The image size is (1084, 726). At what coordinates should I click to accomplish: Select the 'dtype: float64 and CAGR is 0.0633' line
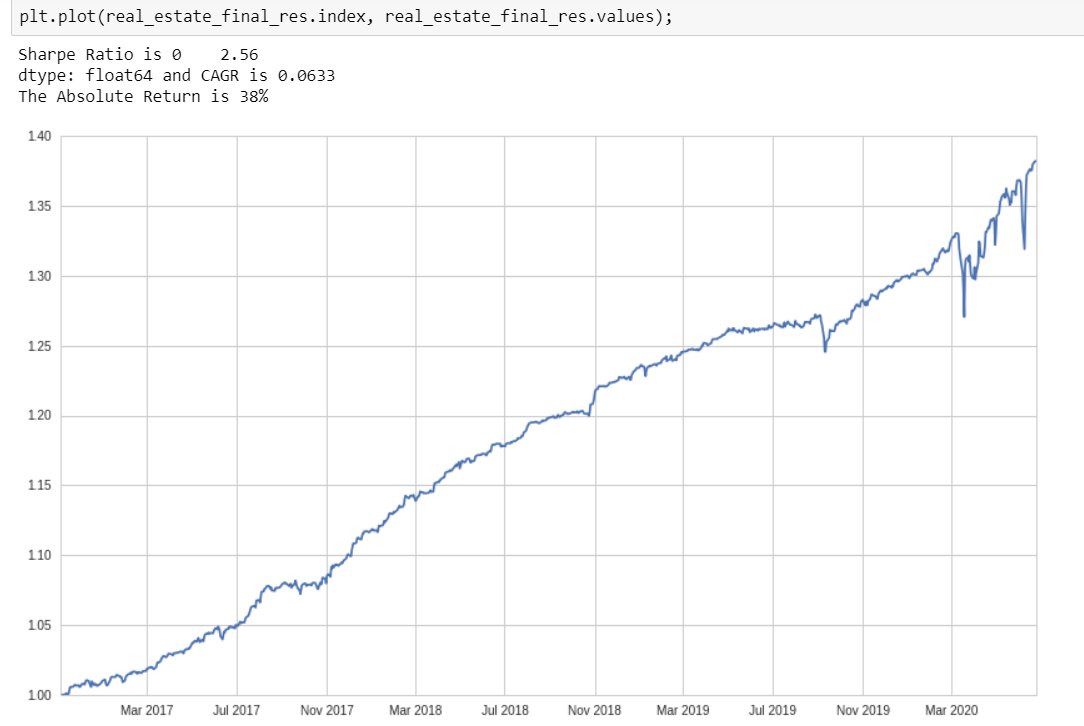click(176, 75)
